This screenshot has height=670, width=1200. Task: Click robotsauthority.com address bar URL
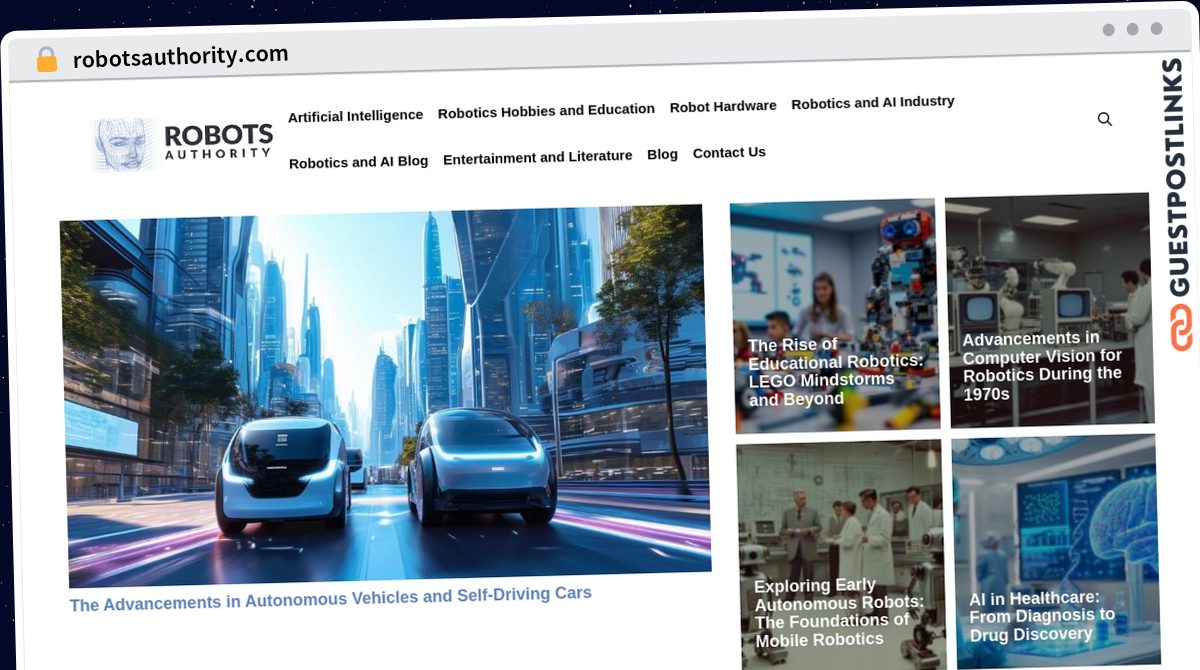pos(180,56)
